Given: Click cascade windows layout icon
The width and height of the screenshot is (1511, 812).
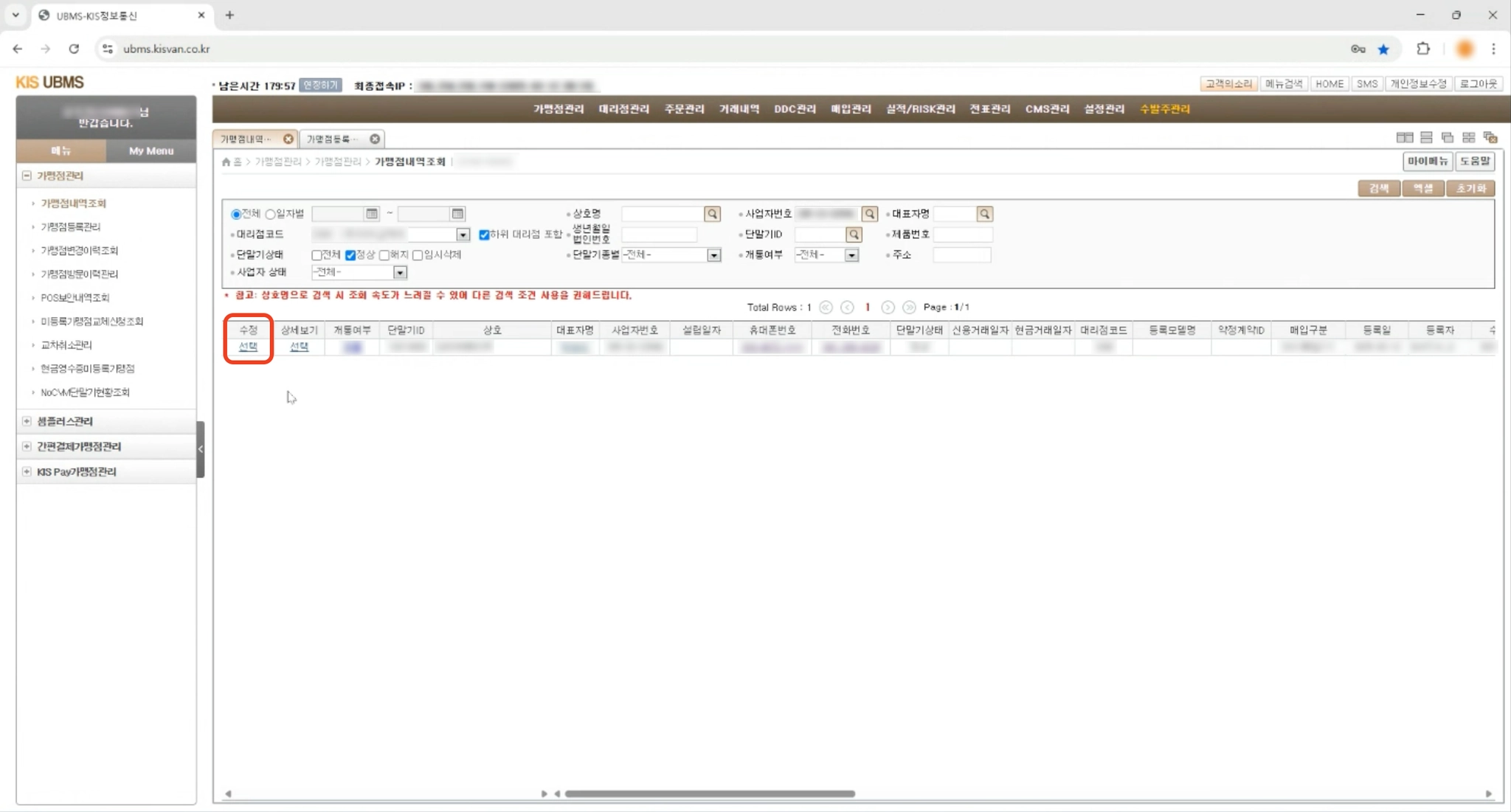Looking at the screenshot, I should pos(1447,138).
